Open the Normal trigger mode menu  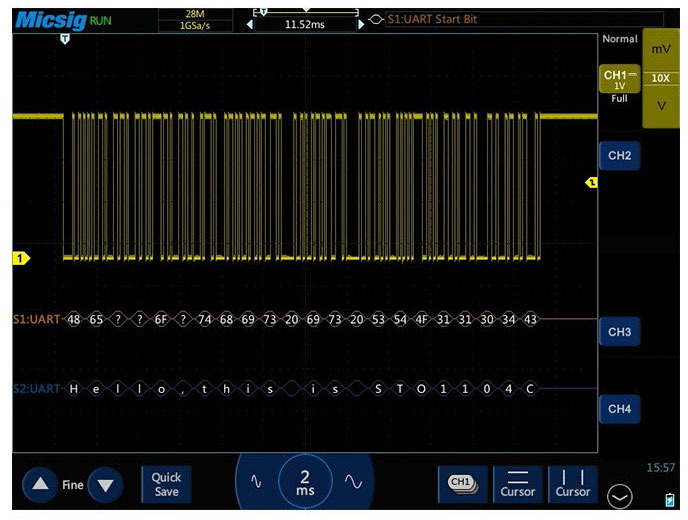pos(619,39)
